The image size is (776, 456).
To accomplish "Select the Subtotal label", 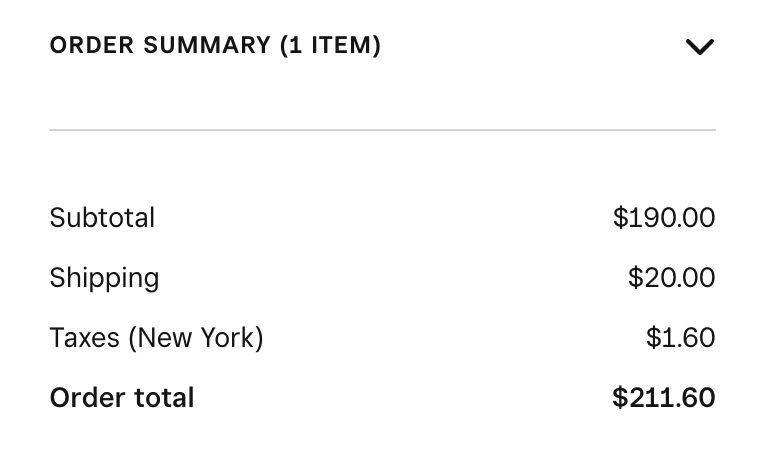I will (x=102, y=217).
